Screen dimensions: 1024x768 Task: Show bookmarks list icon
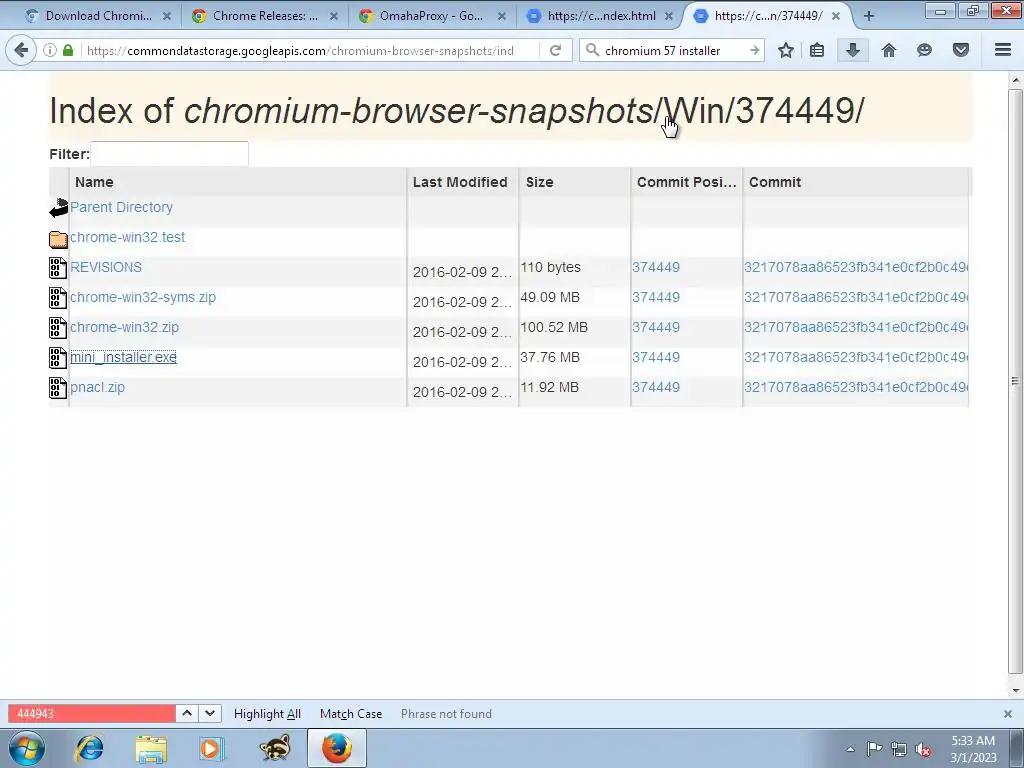click(x=817, y=50)
